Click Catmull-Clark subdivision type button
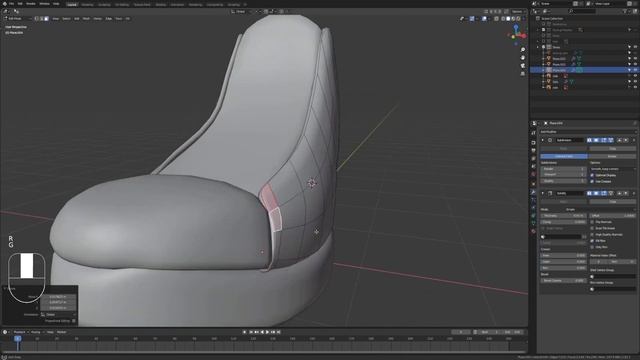Image resolution: width=640 pixels, height=360 pixels. pyautogui.click(x=564, y=156)
